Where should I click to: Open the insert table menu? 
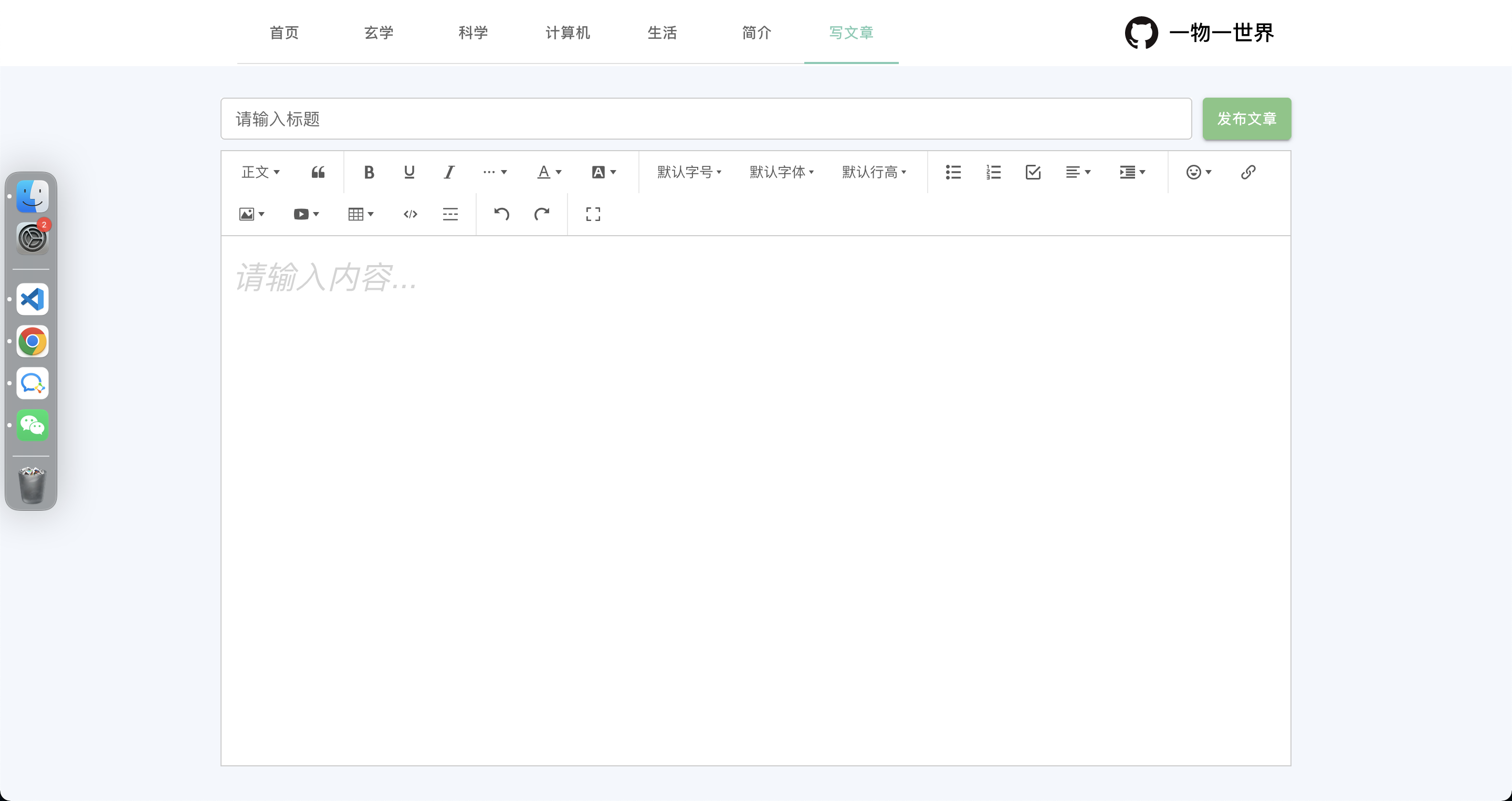(361, 214)
